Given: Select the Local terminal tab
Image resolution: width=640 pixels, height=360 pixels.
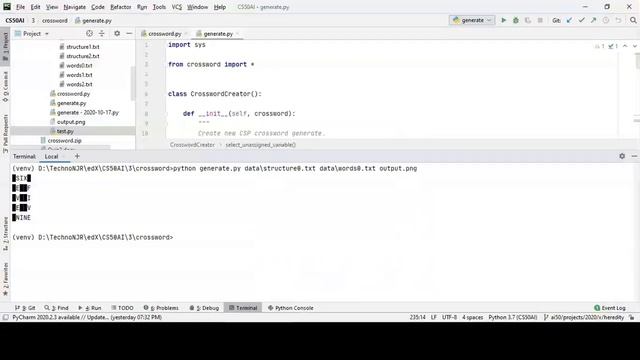Looking at the screenshot, I should pyautogui.click(x=51, y=156).
